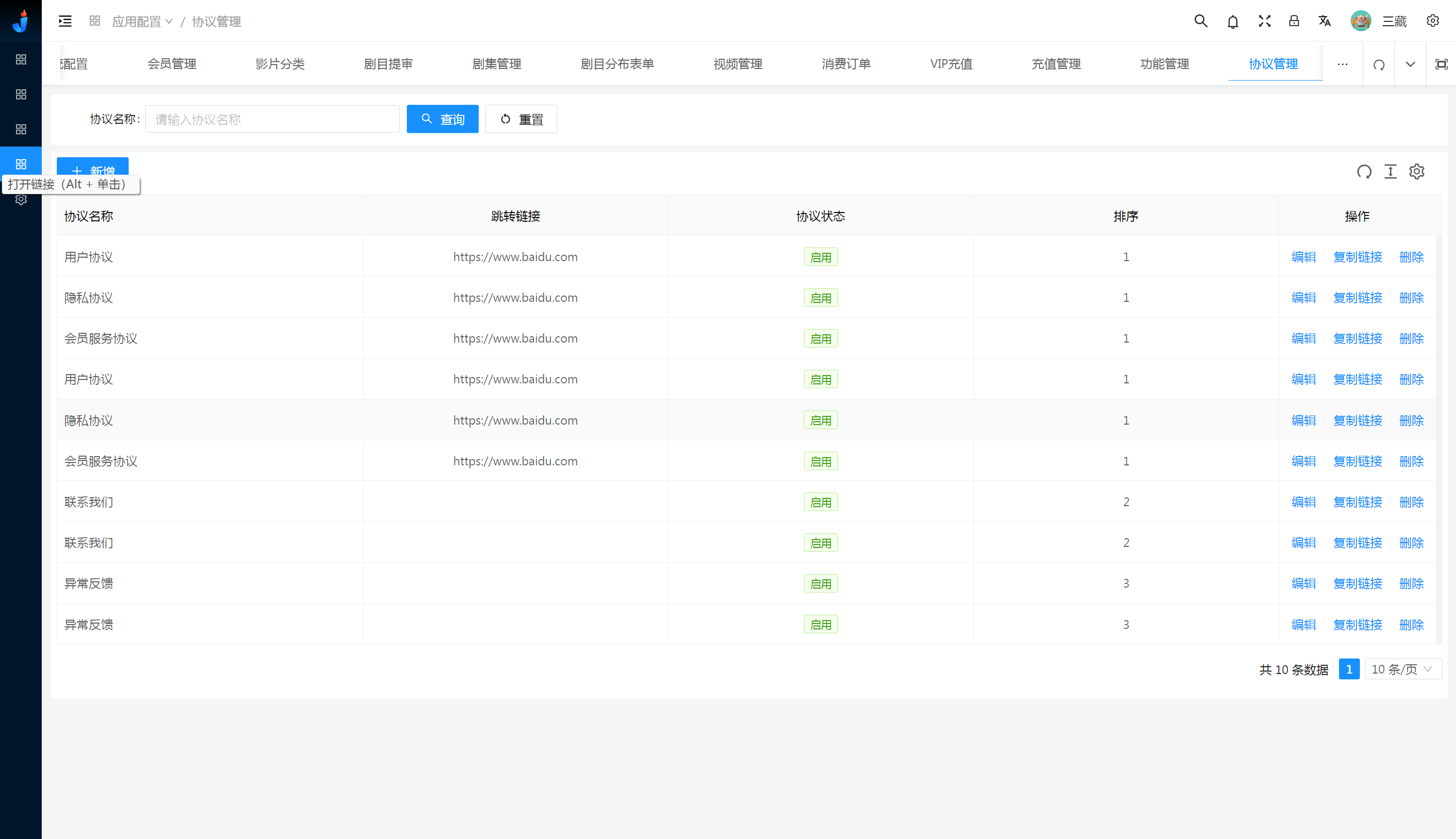Toggle fullscreen mode icon
The image size is (1456, 839).
(x=1264, y=21)
